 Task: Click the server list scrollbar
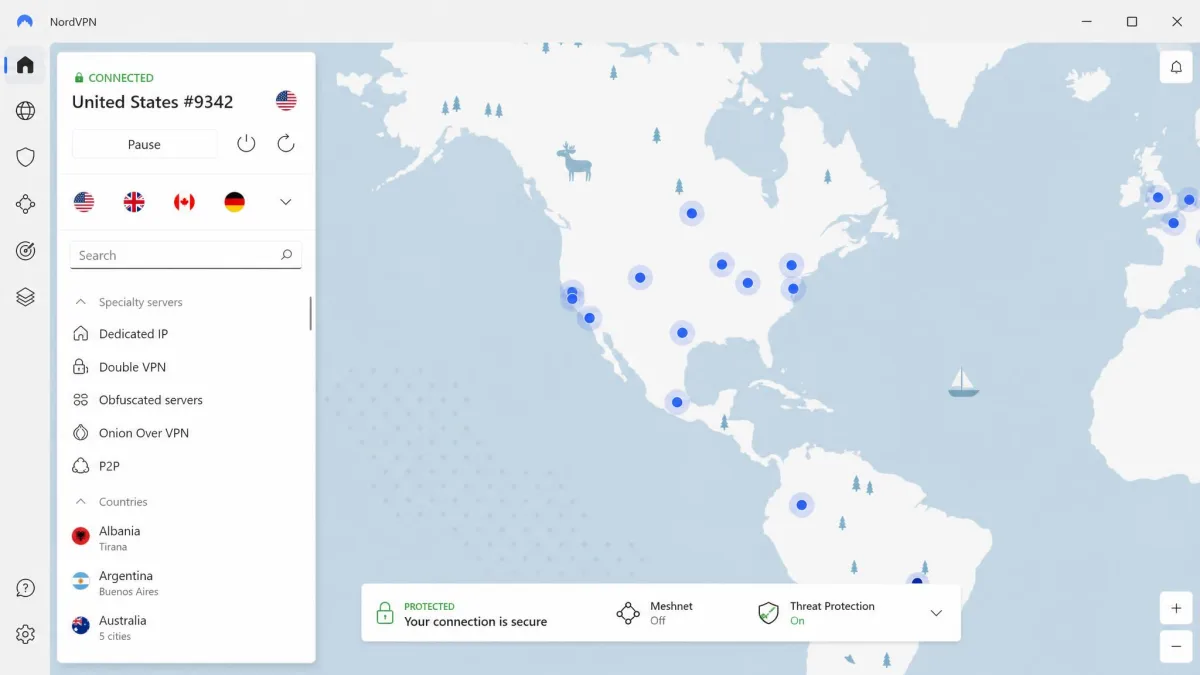pos(310,313)
